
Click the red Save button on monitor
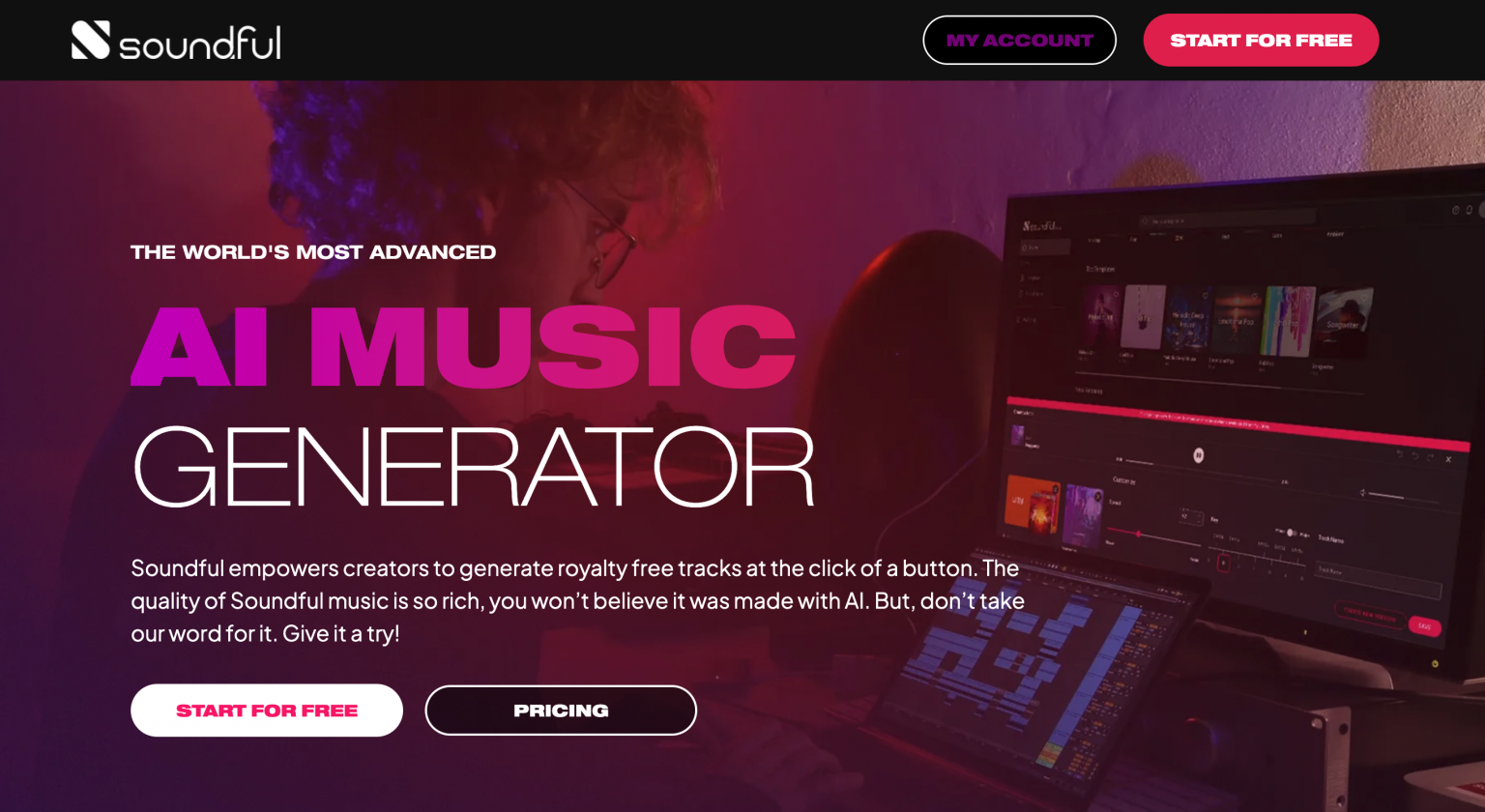(x=1425, y=626)
